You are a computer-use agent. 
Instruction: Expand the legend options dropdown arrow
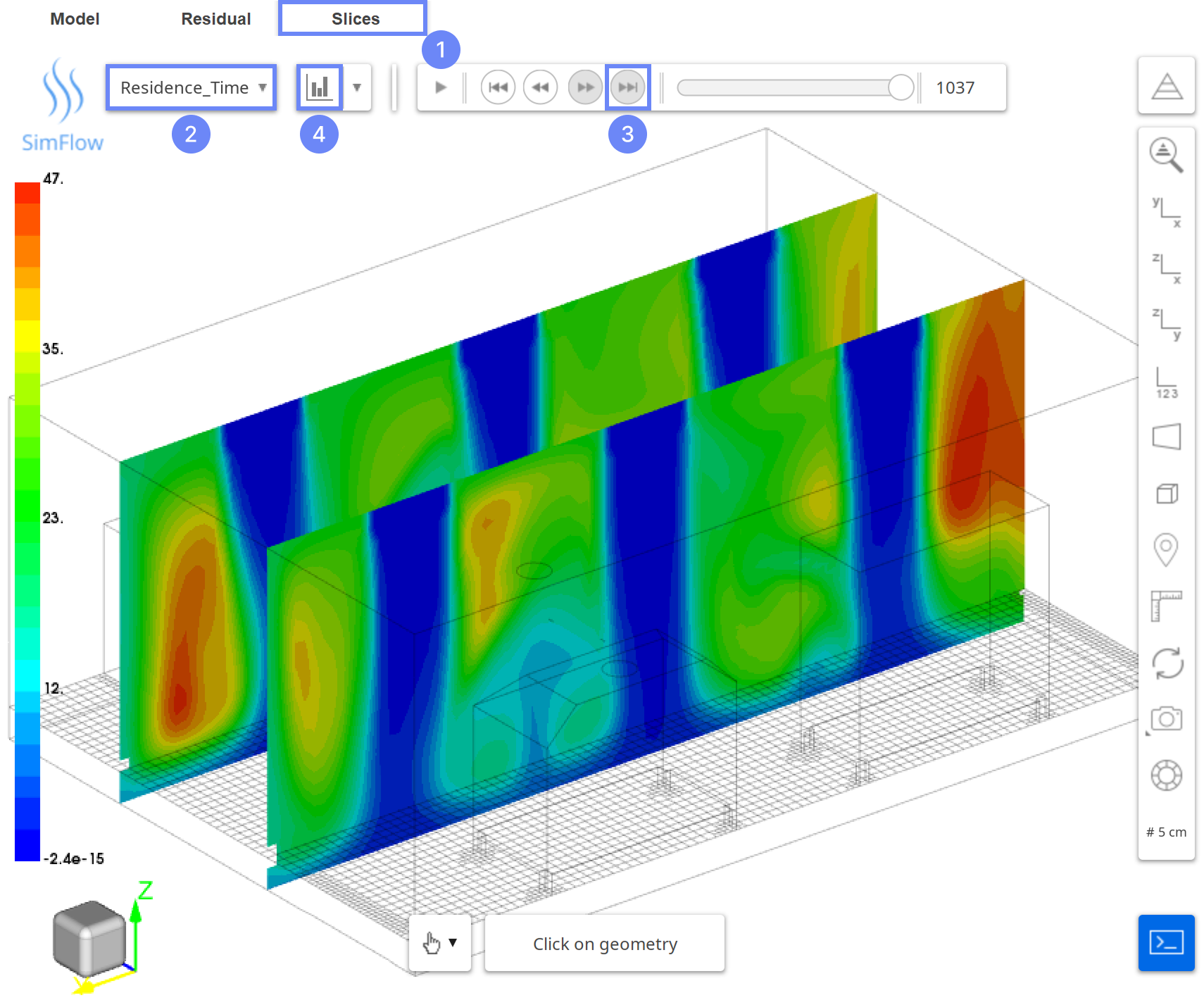(357, 87)
